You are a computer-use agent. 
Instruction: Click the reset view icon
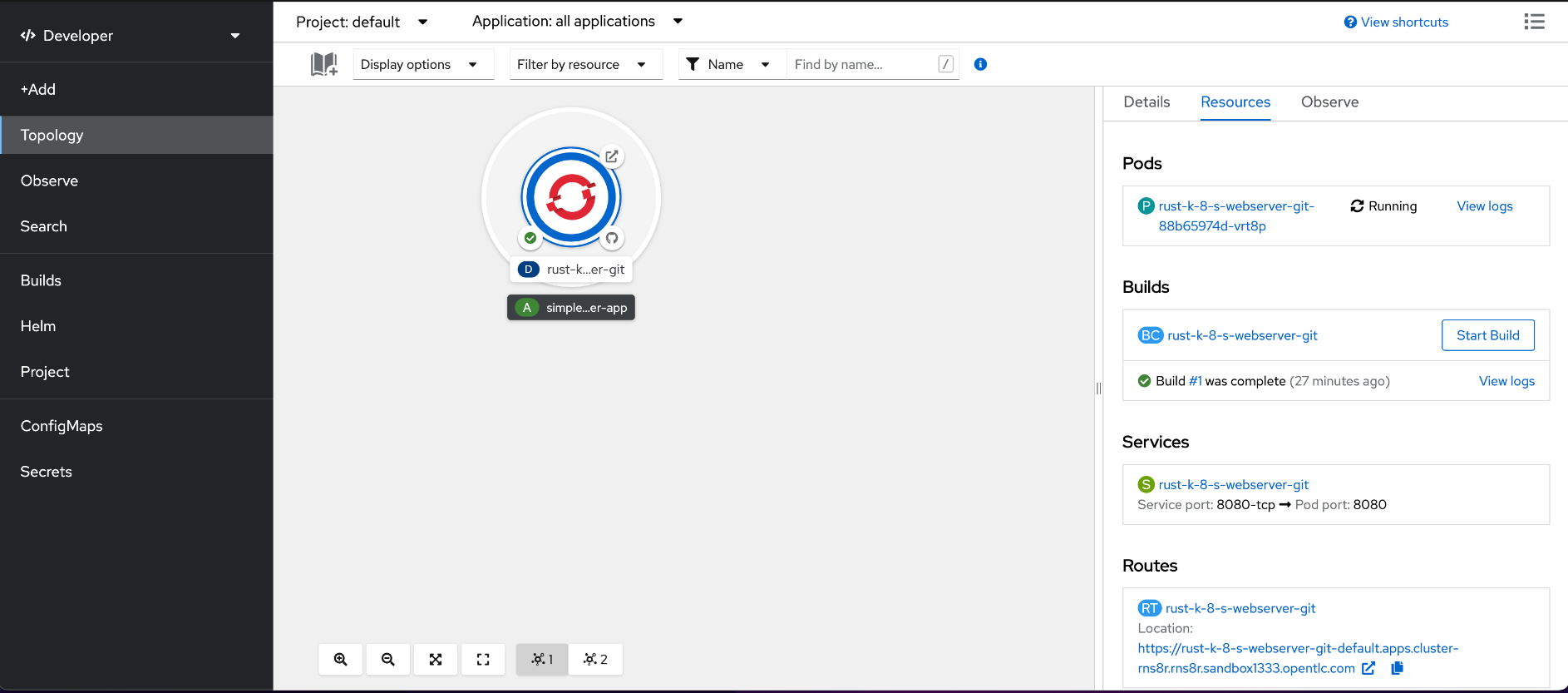click(x=483, y=659)
